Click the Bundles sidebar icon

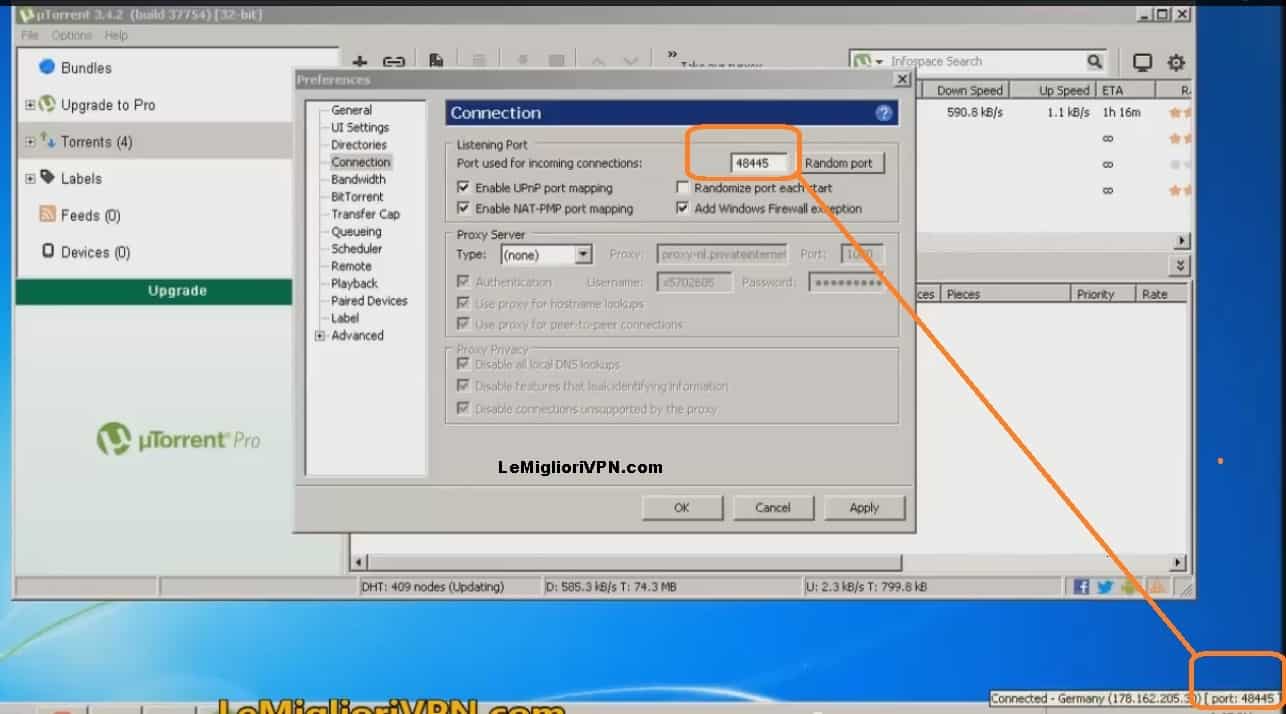[46, 67]
